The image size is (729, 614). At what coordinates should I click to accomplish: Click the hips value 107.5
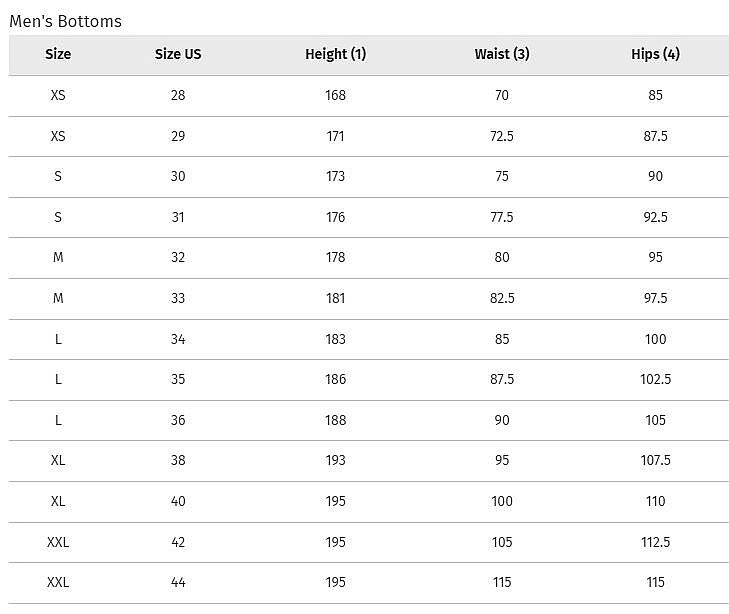pyautogui.click(x=655, y=460)
